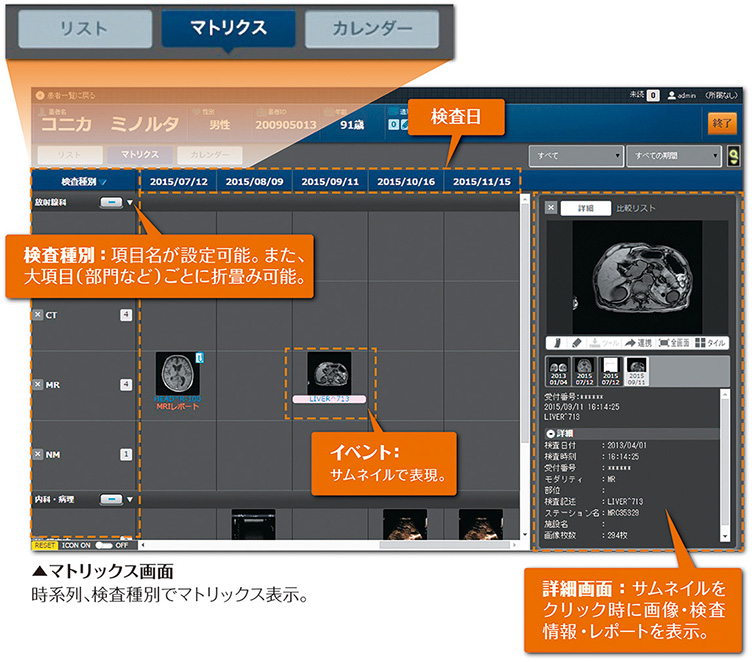Open the すべての期間 period dropdown
This screenshot has height=662, width=752.
click(x=671, y=156)
